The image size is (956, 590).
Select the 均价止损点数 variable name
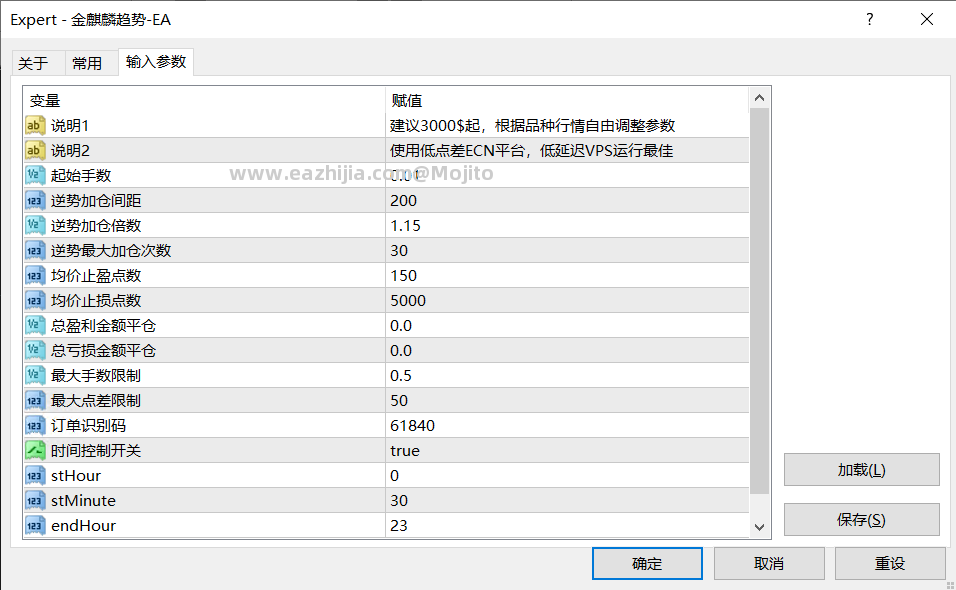click(96, 300)
